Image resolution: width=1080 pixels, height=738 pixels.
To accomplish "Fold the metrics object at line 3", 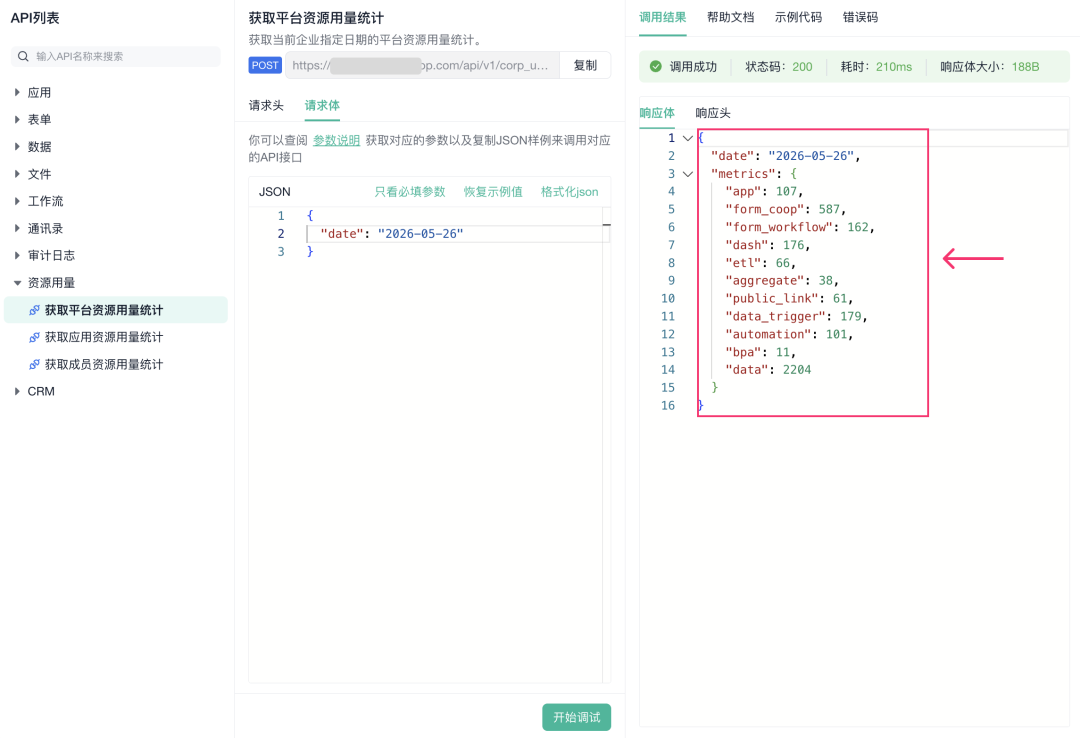I will click(x=687, y=174).
